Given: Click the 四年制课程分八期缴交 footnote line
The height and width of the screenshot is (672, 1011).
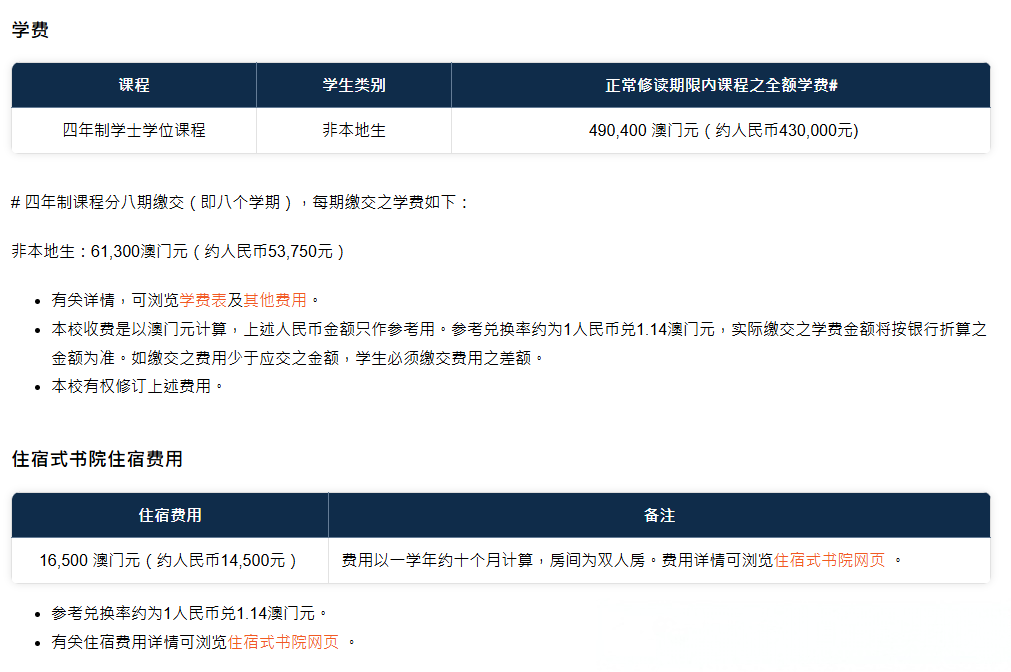Looking at the screenshot, I should (x=240, y=202).
